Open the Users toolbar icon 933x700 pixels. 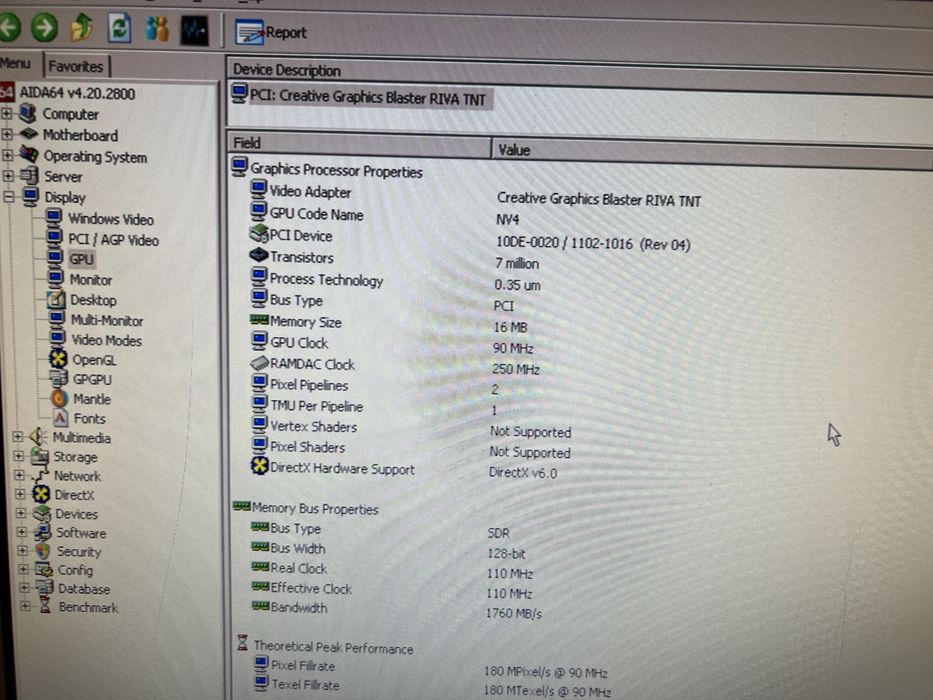[x=157, y=29]
